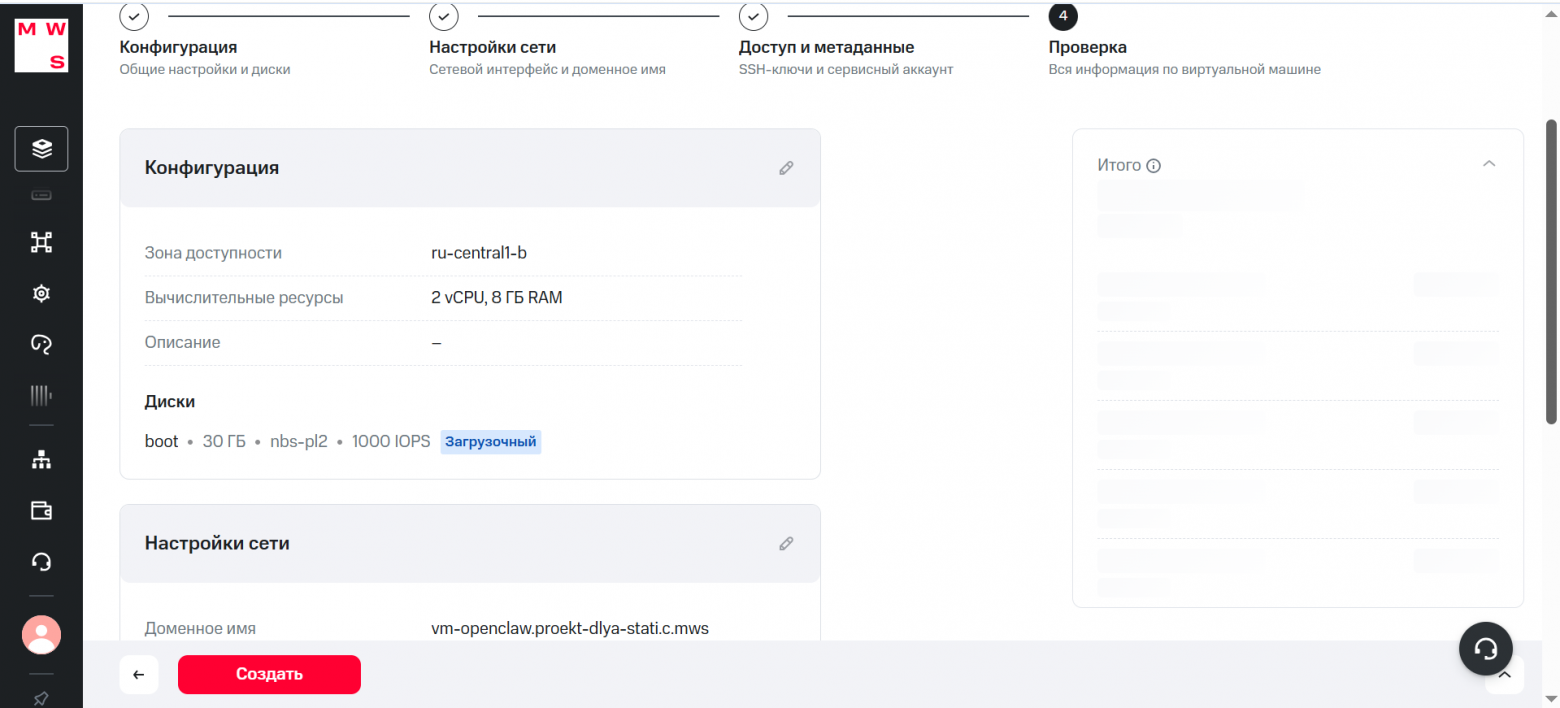Image resolution: width=1560 pixels, height=708 pixels.
Task: Open the support chat bubble button
Action: click(x=1485, y=649)
